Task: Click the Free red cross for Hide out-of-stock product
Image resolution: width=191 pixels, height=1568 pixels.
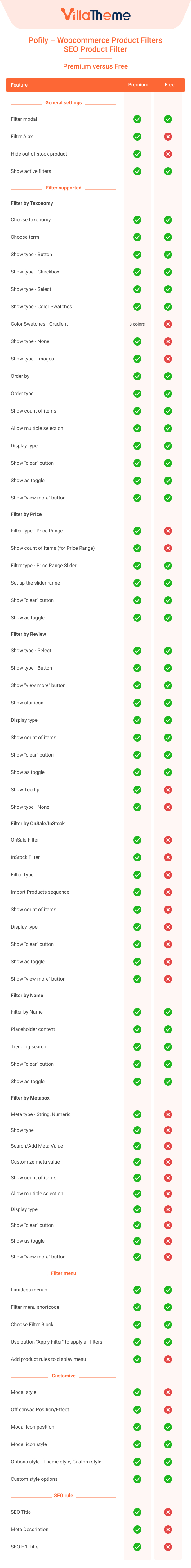Action: coord(168,154)
